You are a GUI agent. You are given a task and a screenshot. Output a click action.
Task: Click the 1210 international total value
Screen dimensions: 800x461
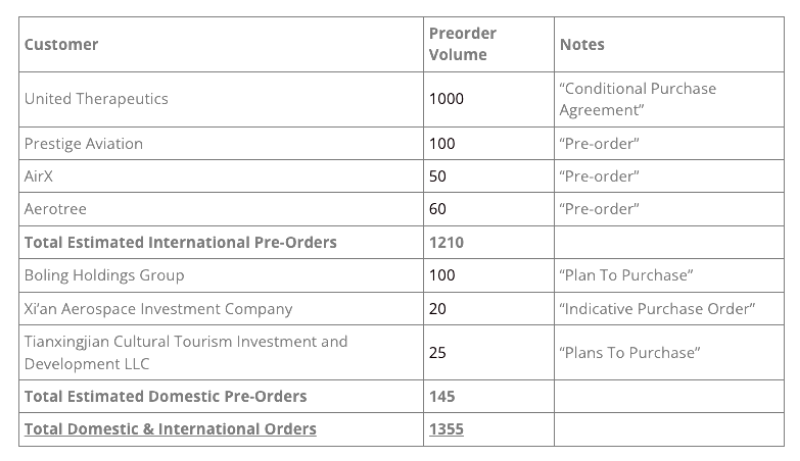point(446,242)
